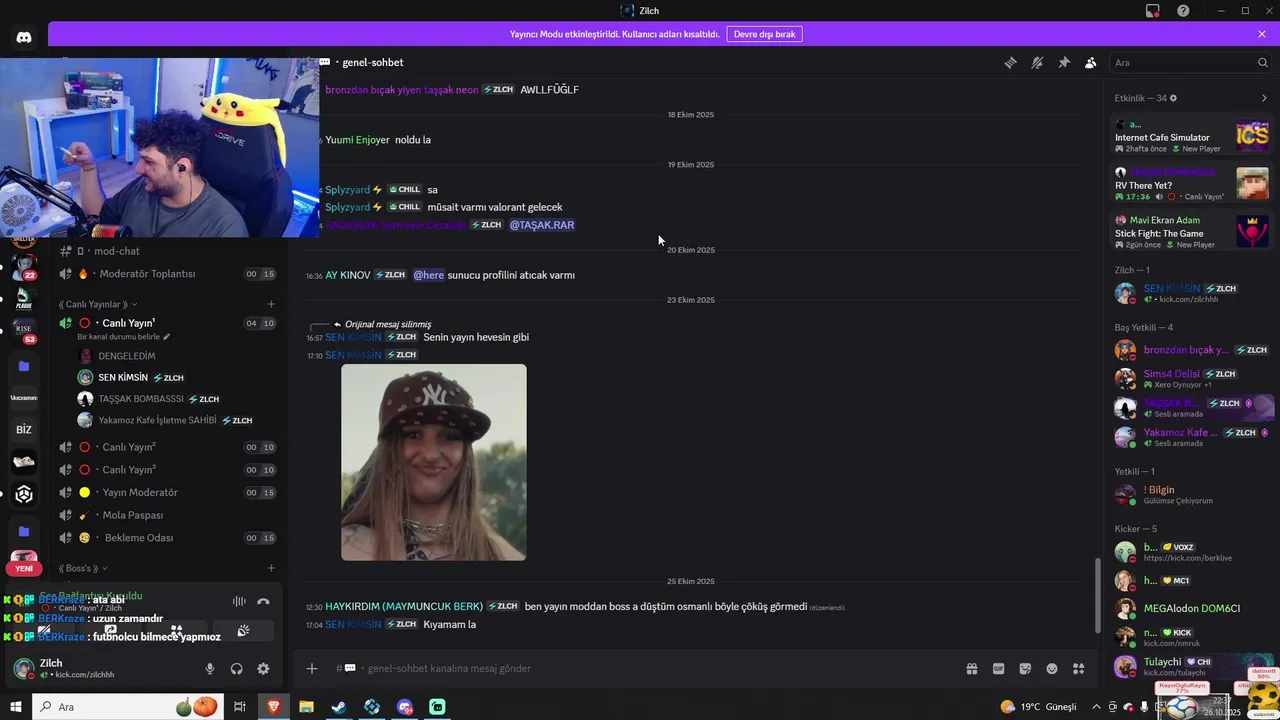
Task: Open soundboard in the voice panel
Action: (x=243, y=631)
